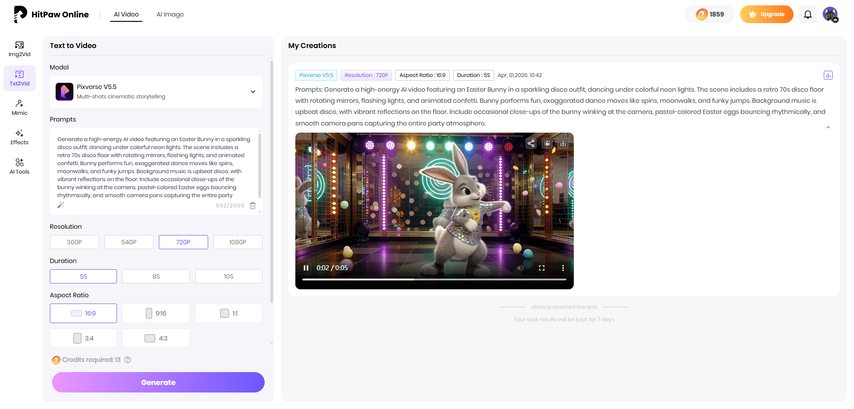Download the video using overlay download icon
This screenshot has height=409, width=854.
563,143
